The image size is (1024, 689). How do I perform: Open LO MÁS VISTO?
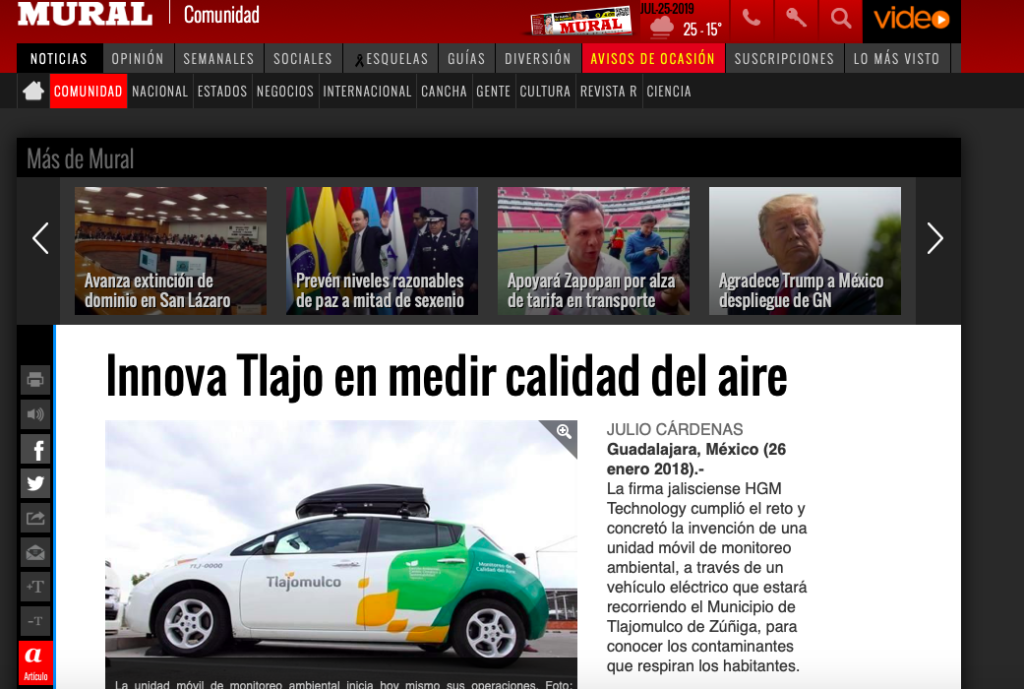(x=897, y=59)
